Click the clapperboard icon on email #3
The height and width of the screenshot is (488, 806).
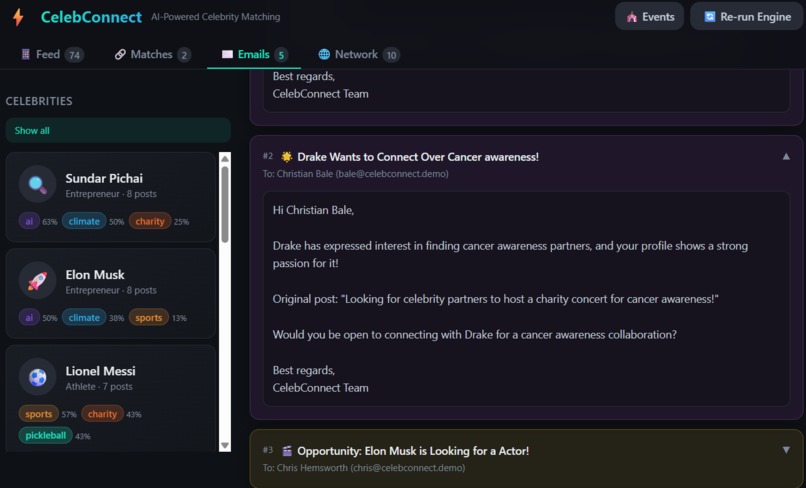(287, 451)
